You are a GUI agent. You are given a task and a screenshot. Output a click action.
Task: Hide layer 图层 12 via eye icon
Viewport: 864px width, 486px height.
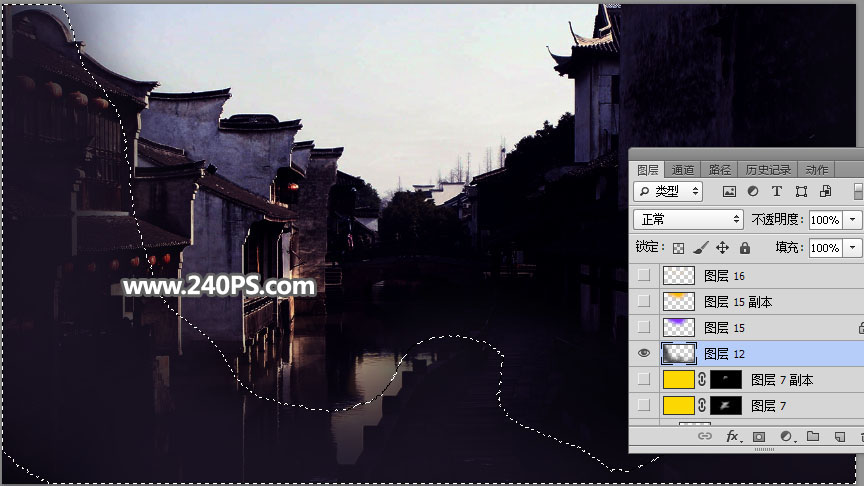pyautogui.click(x=644, y=353)
